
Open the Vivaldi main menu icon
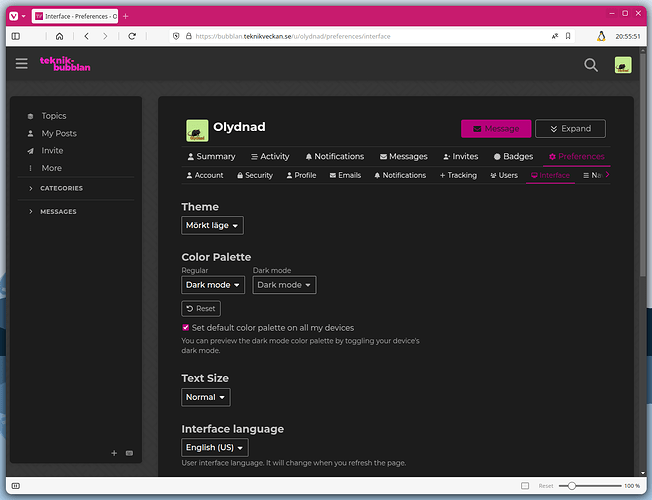(13, 16)
